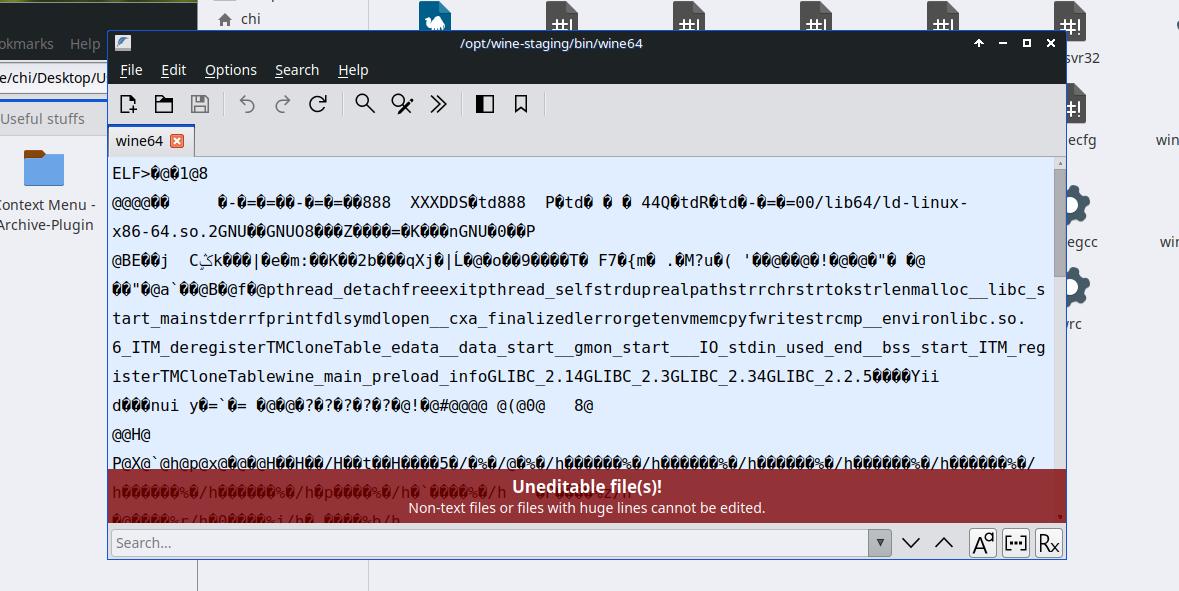Open Find and Replace toolbar icon
Screen dimensions: 1179x591
click(x=402, y=104)
